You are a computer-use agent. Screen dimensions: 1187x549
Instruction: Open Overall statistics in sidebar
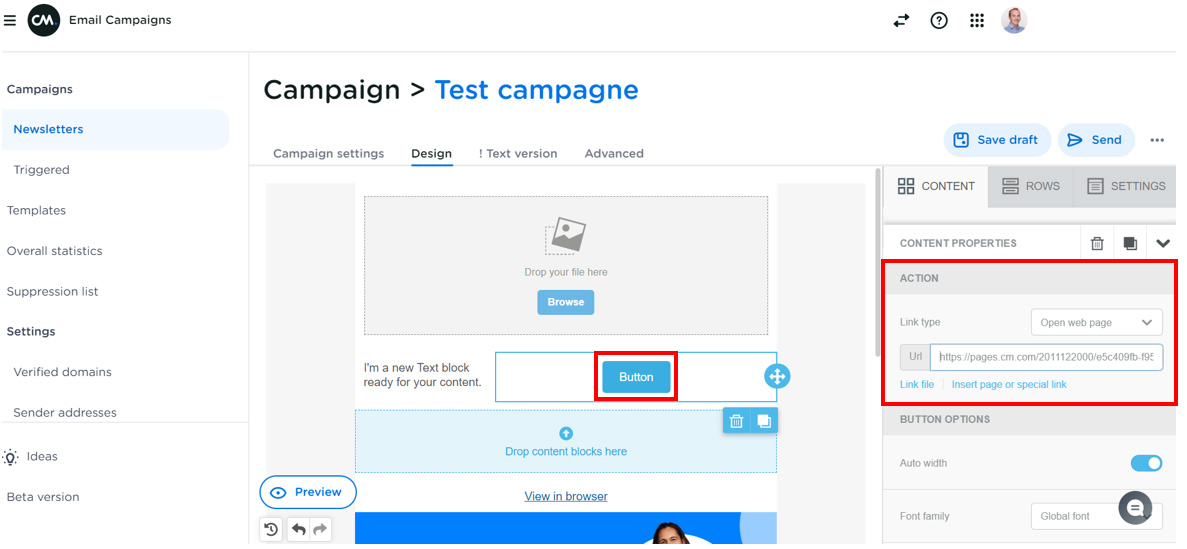(55, 251)
